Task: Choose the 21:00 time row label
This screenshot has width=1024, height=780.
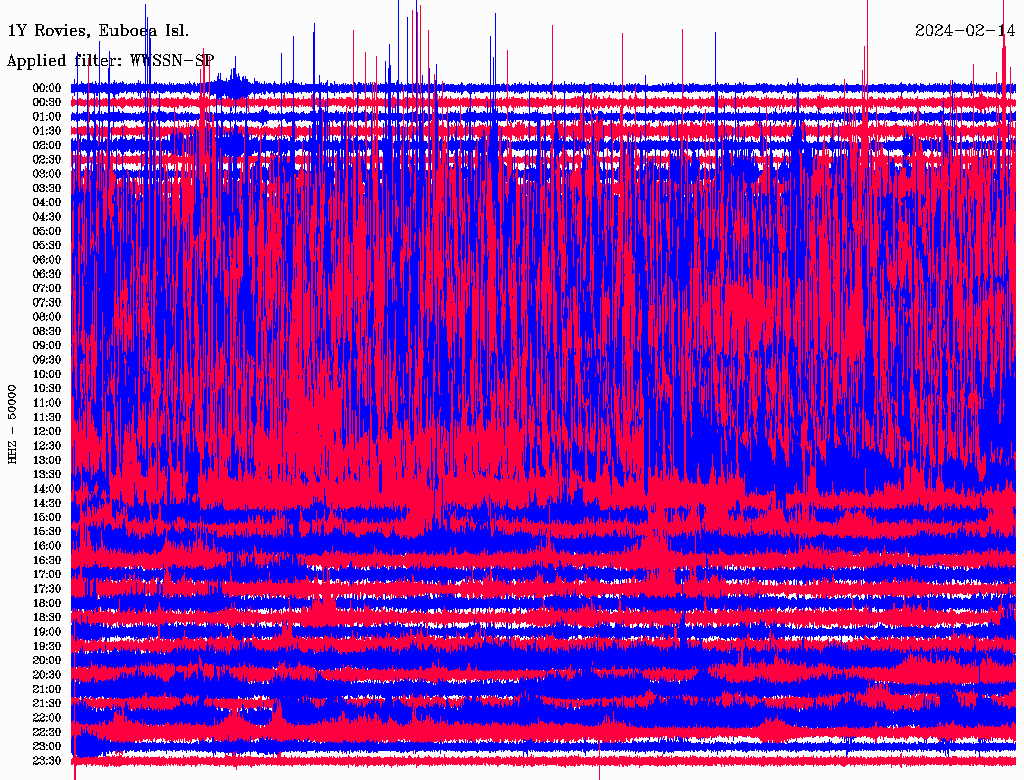Action: [47, 690]
